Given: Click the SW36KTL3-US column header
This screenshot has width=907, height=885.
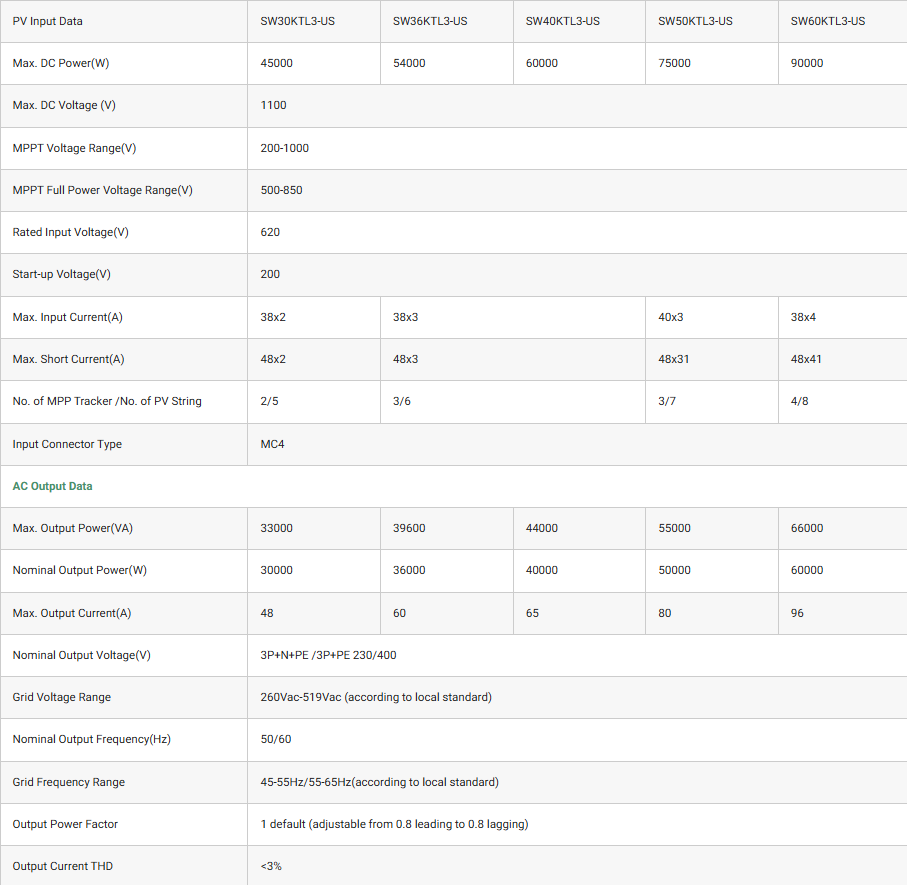Looking at the screenshot, I should 430,21.
